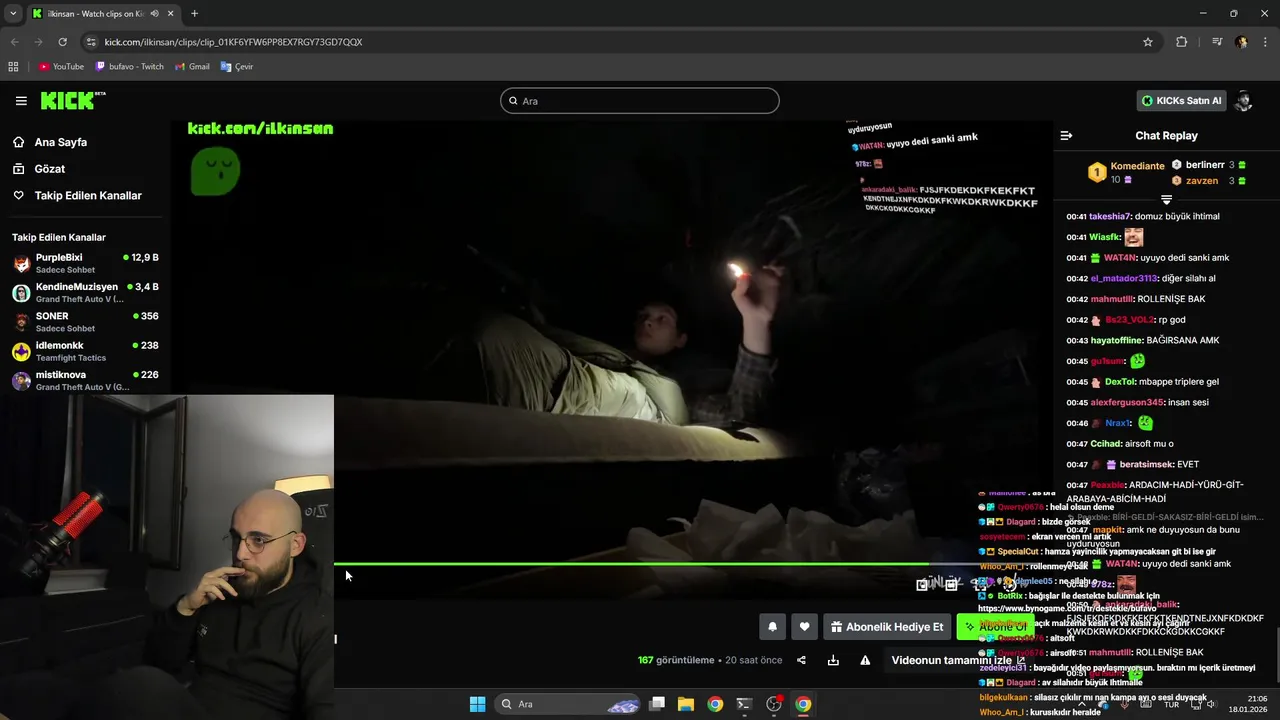Download the clip via download icon

[833, 660]
